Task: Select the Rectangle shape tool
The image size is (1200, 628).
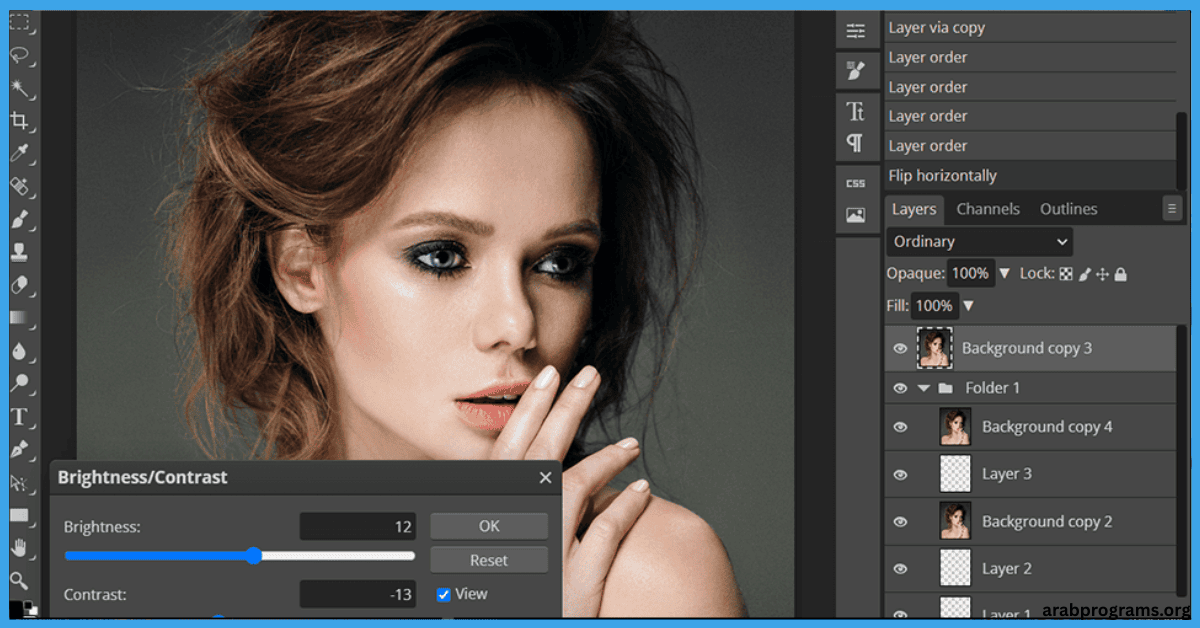Action: click(20, 515)
